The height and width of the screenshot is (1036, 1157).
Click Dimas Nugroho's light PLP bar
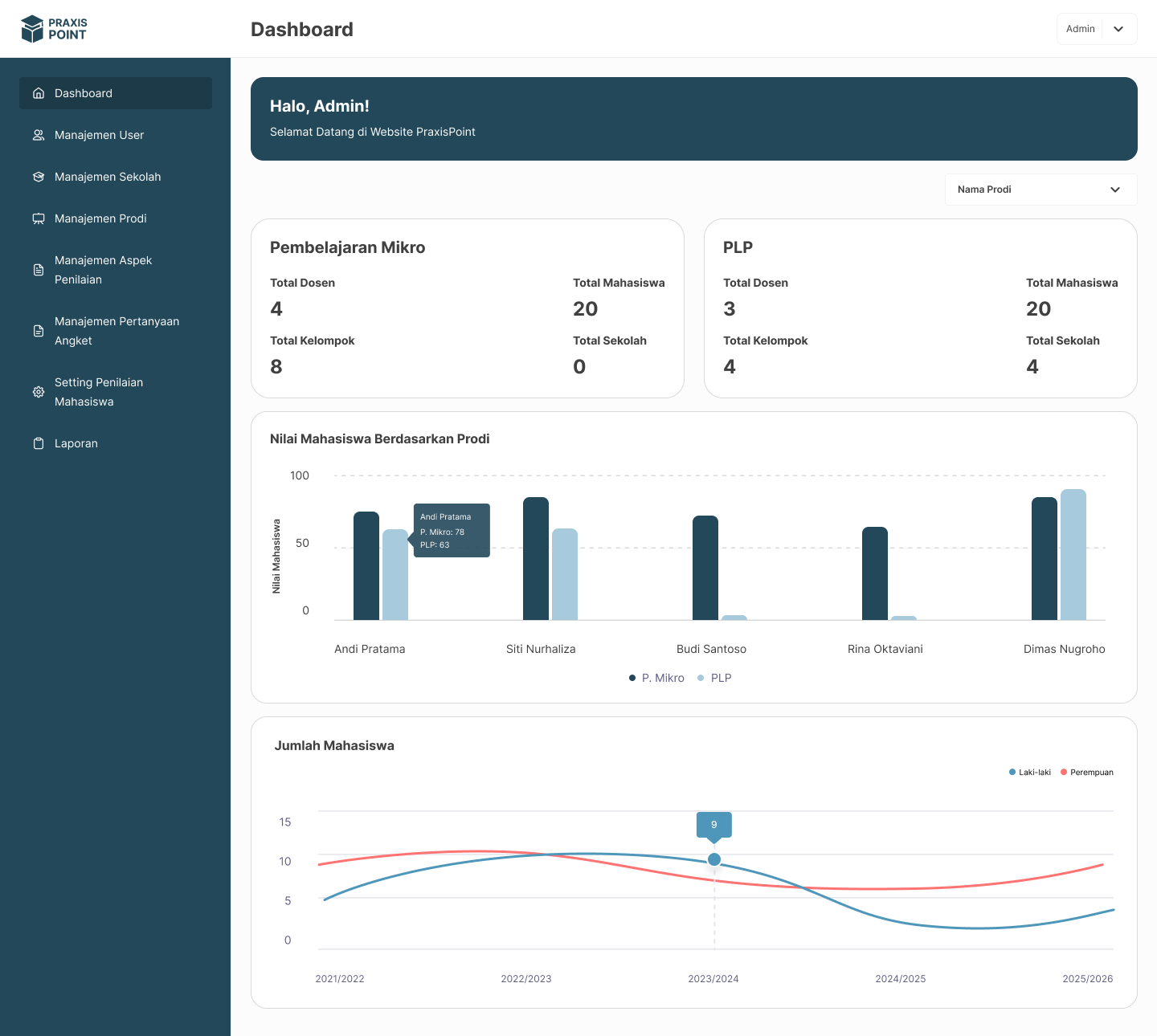click(1073, 554)
